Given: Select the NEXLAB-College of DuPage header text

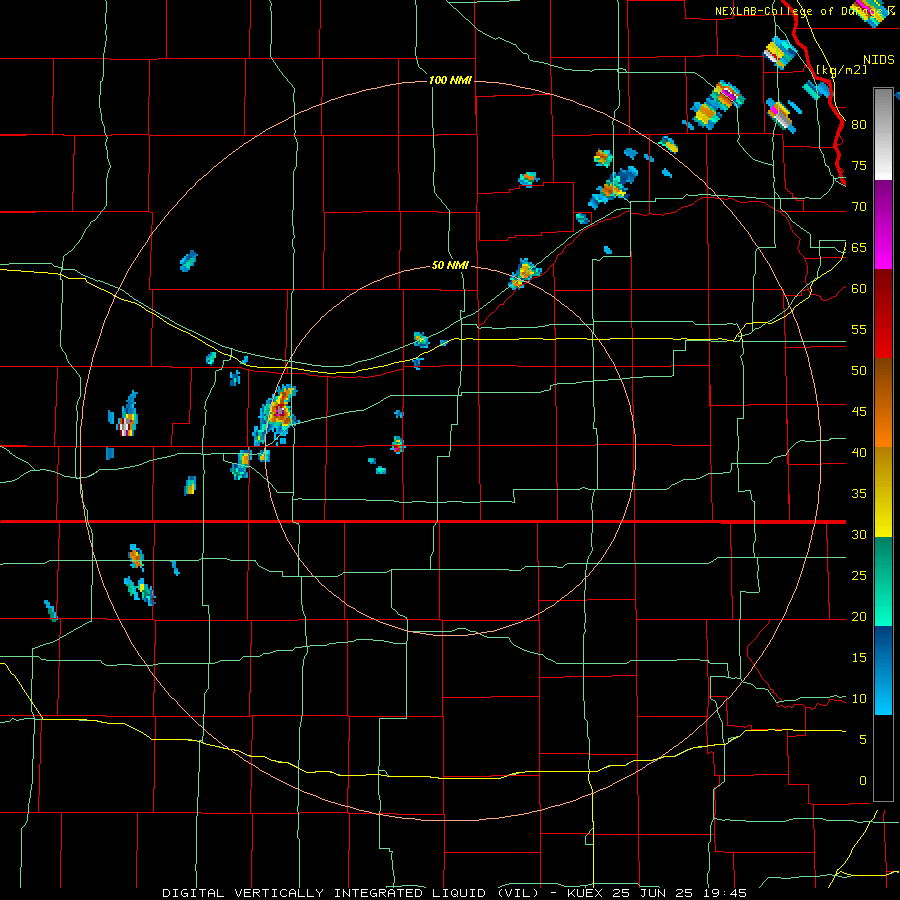Looking at the screenshot, I should tap(804, 11).
